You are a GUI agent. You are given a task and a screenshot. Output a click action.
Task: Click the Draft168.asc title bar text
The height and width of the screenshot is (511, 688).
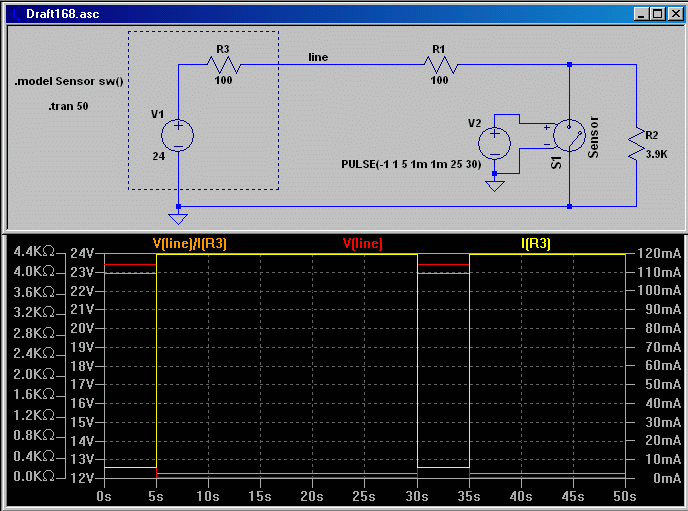coord(63,14)
